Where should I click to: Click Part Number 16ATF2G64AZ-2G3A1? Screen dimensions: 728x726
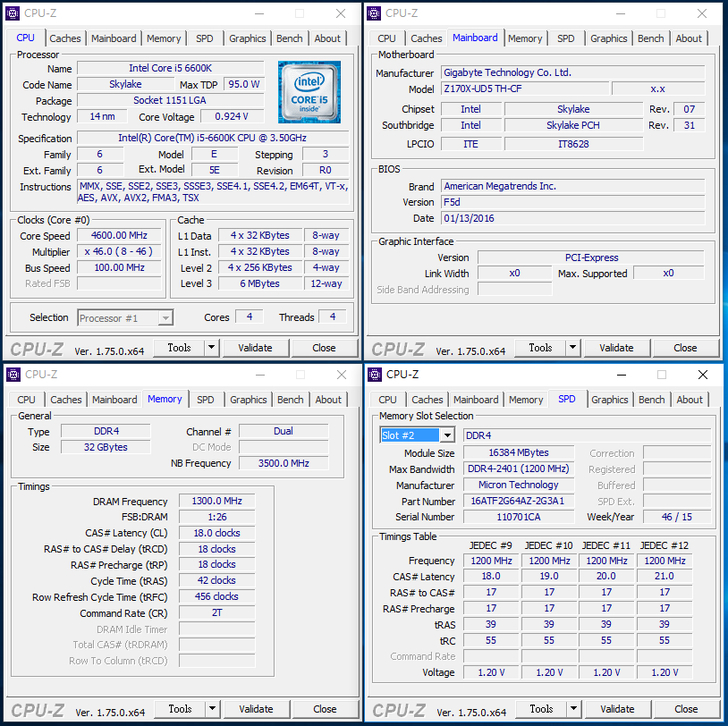tap(519, 501)
